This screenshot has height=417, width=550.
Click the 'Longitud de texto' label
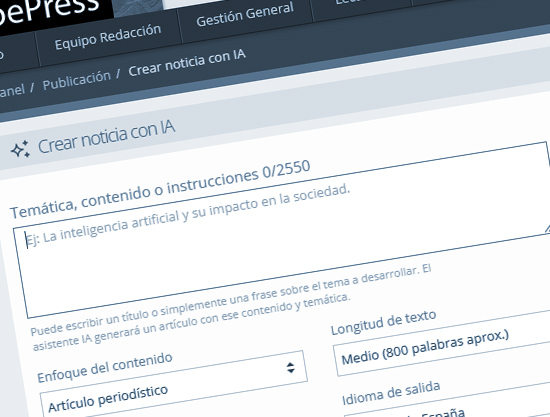pos(384,322)
